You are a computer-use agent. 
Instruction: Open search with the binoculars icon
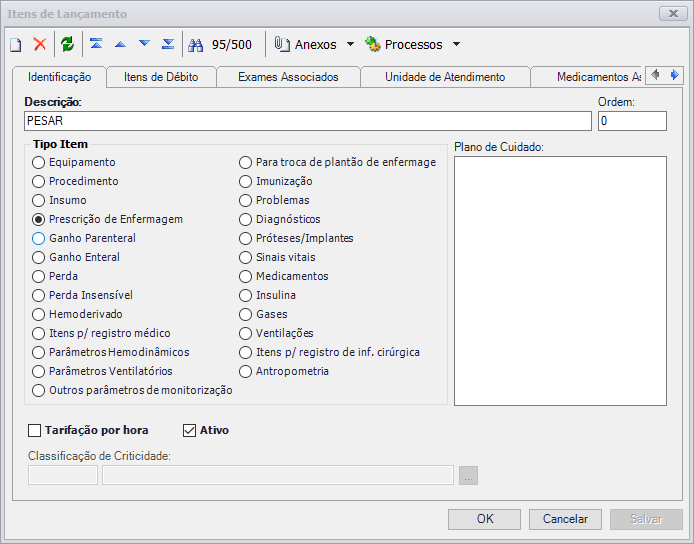point(196,45)
